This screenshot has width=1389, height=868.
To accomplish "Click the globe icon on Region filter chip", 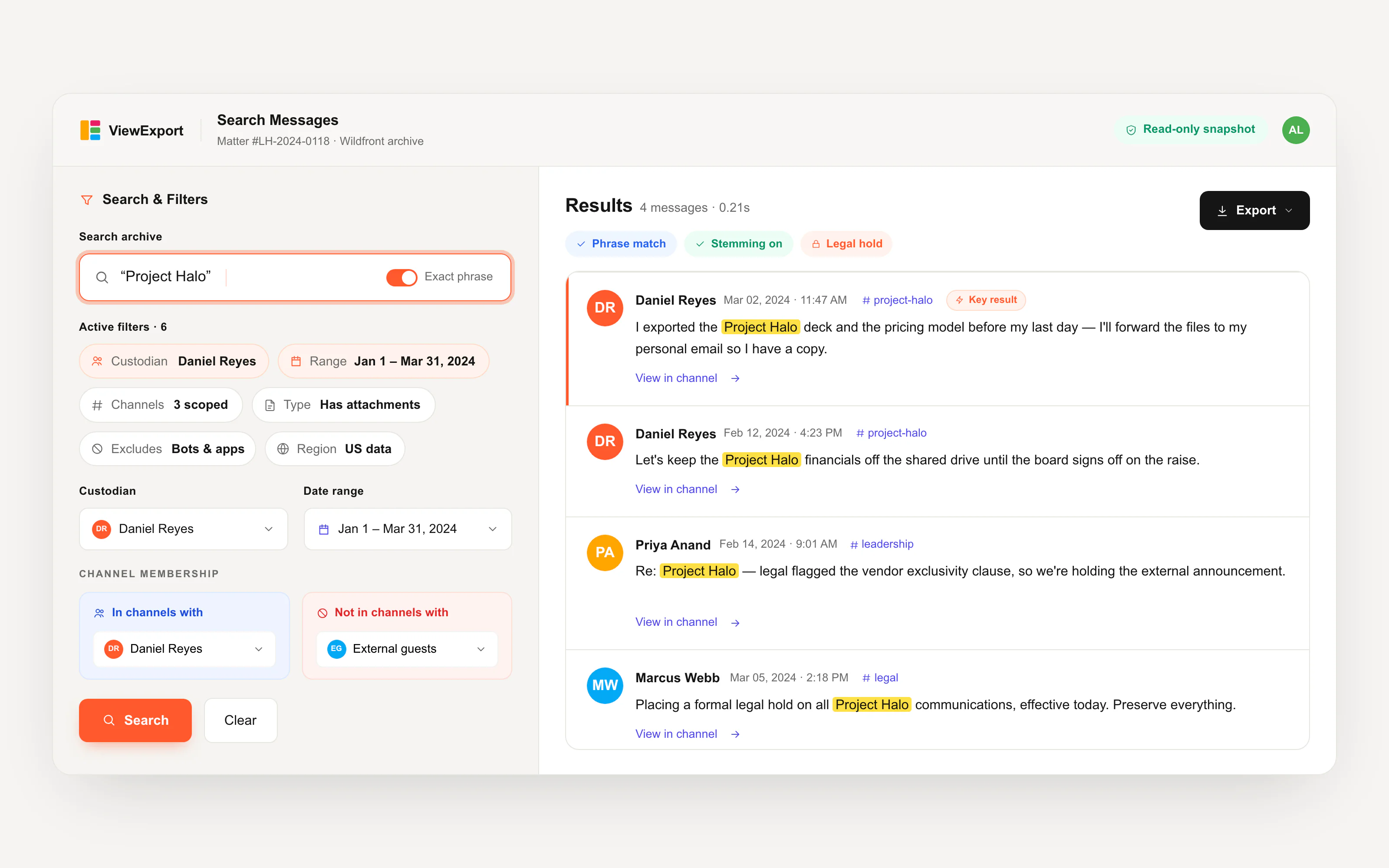I will 283,449.
